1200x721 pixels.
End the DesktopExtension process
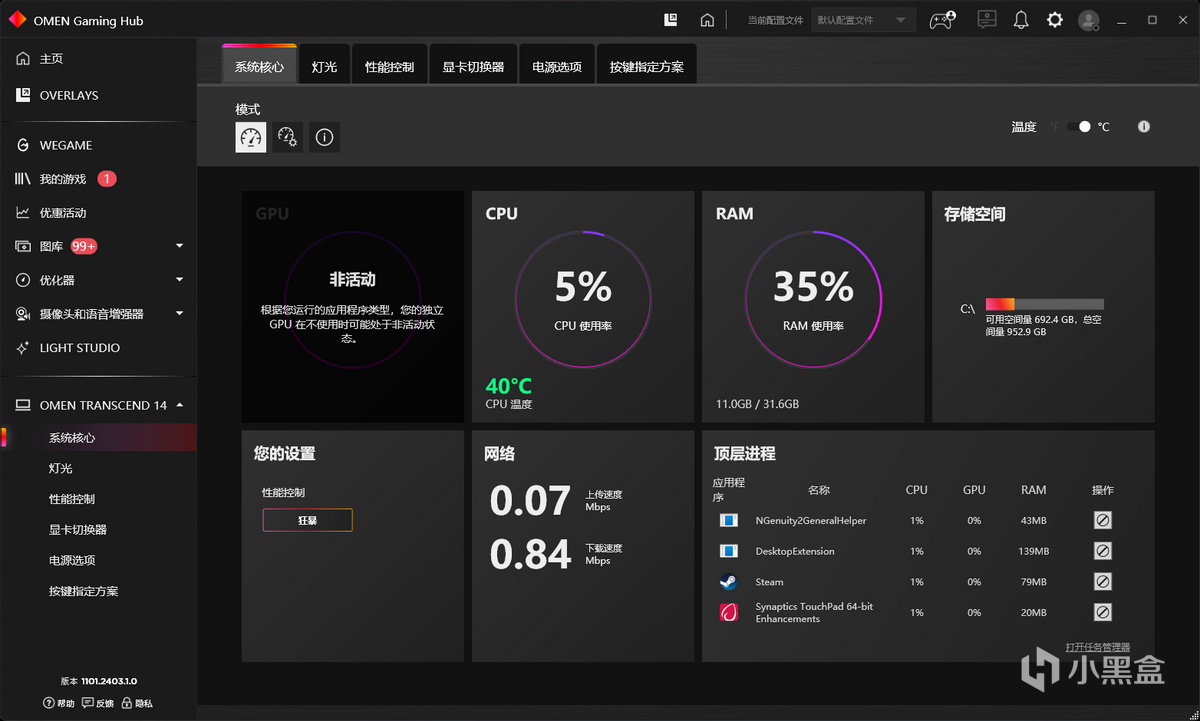(1103, 551)
